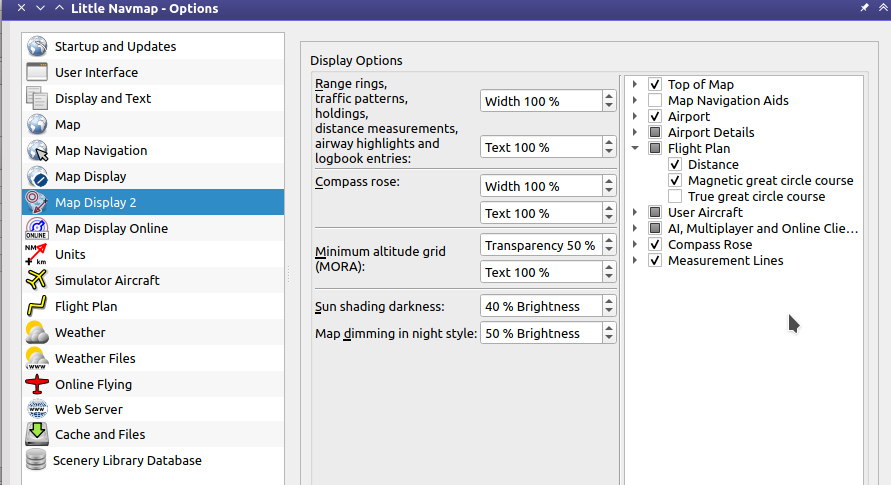Open the Units options page
Screen dimensions: 891x485
coord(153,254)
